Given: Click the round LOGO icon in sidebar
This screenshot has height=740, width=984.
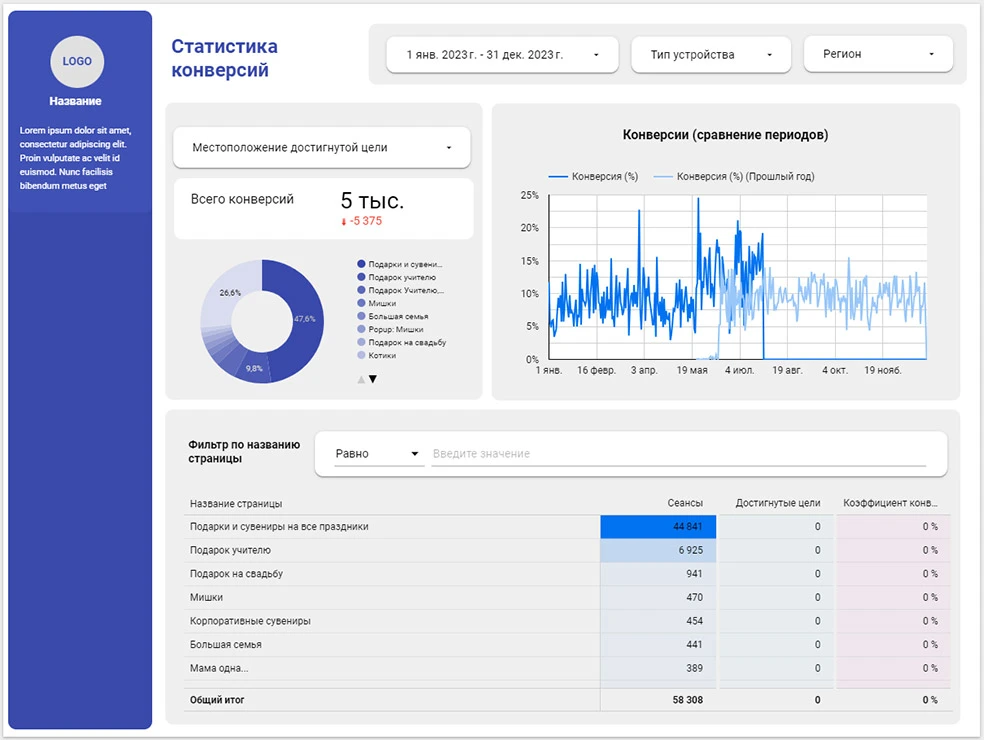Looking at the screenshot, I should pyautogui.click(x=77, y=61).
